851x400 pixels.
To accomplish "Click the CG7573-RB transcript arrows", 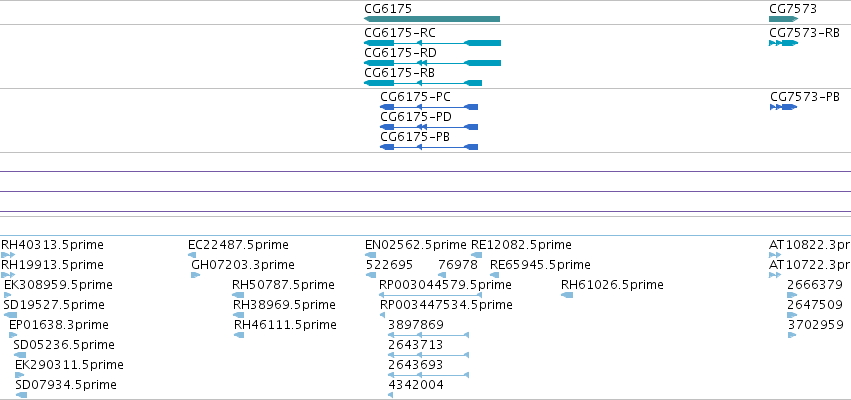I will point(783,43).
